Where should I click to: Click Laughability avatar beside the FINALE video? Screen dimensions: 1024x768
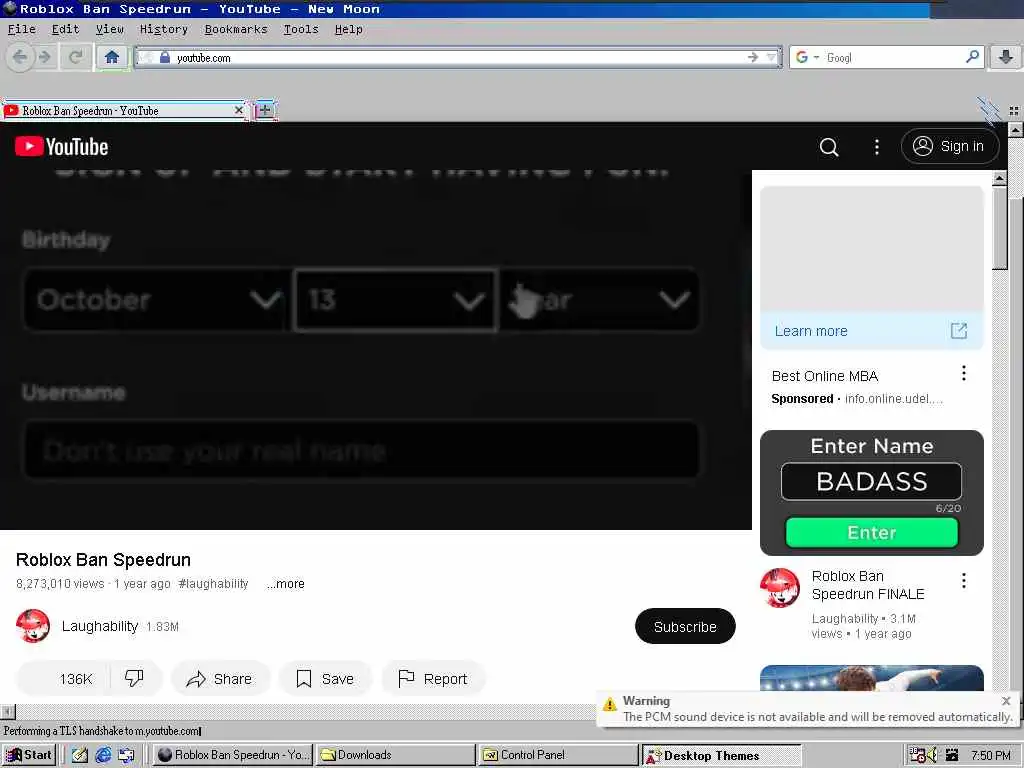[779, 587]
